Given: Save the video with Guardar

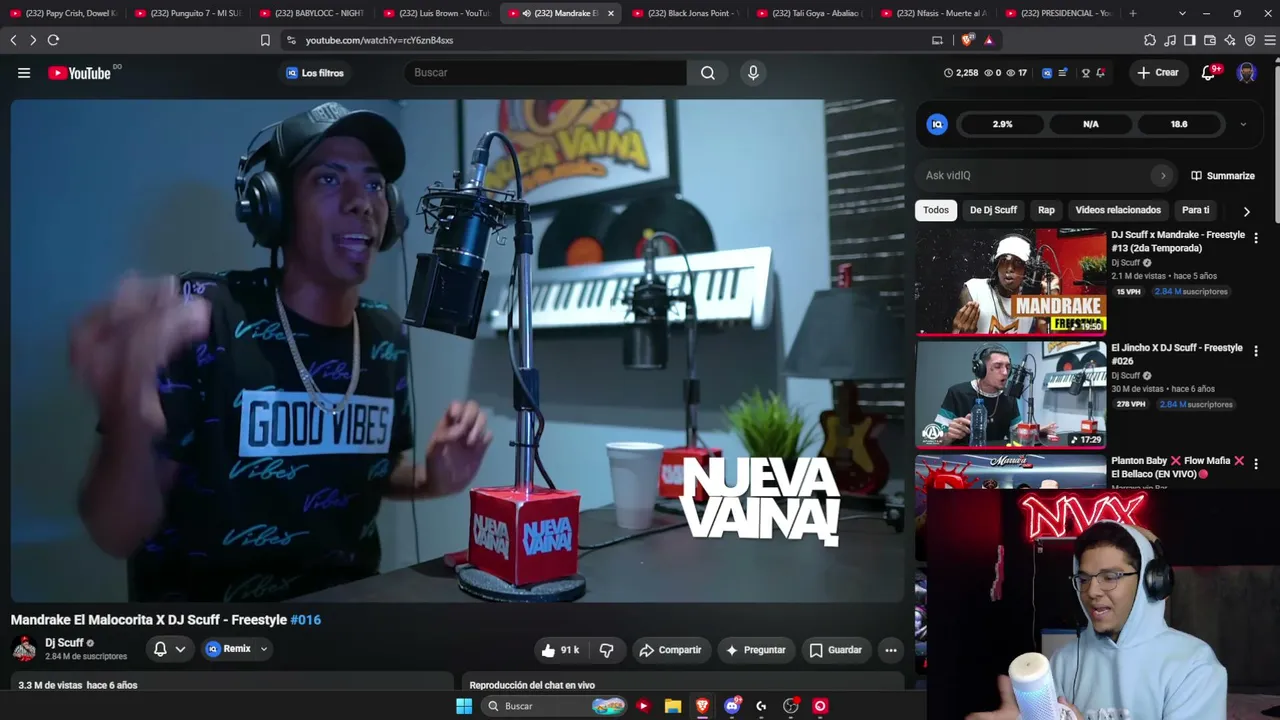Looking at the screenshot, I should tap(835, 650).
